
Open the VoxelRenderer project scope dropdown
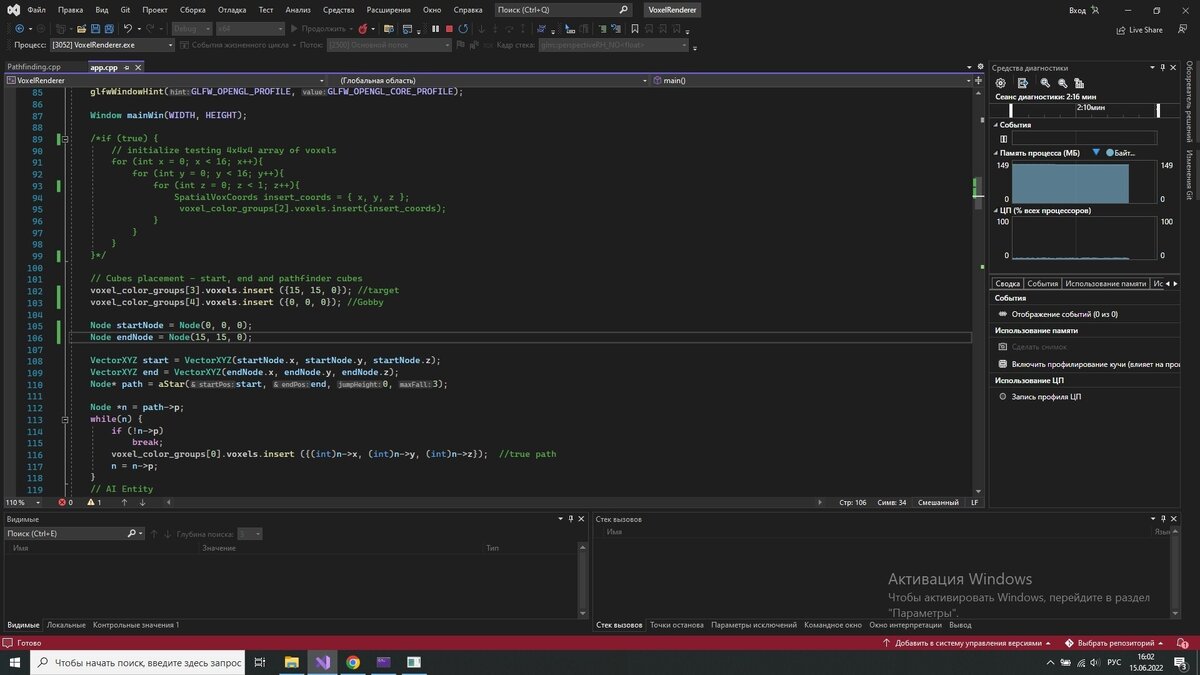tap(166, 80)
